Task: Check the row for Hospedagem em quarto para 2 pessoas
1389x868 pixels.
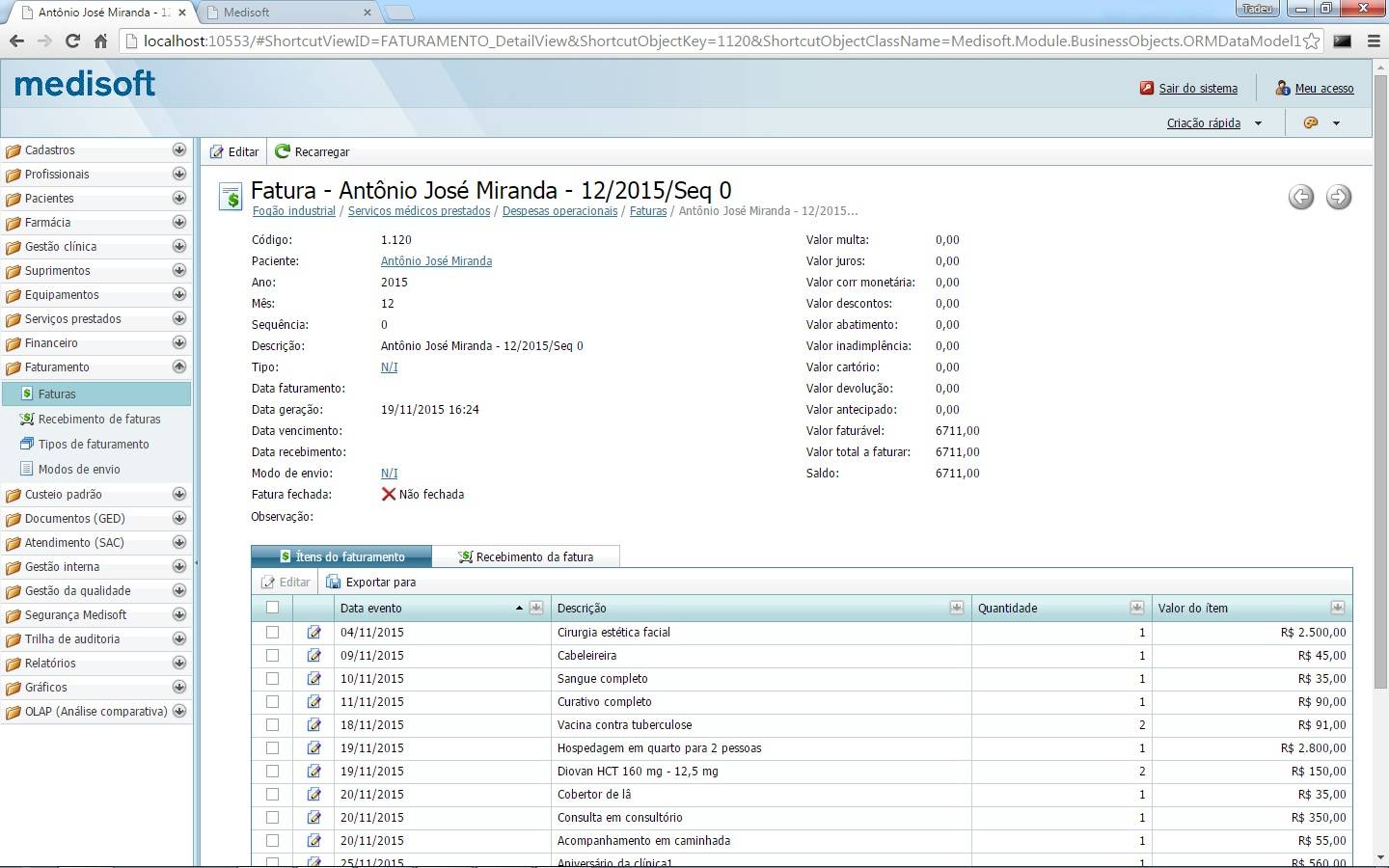Action: [272, 748]
